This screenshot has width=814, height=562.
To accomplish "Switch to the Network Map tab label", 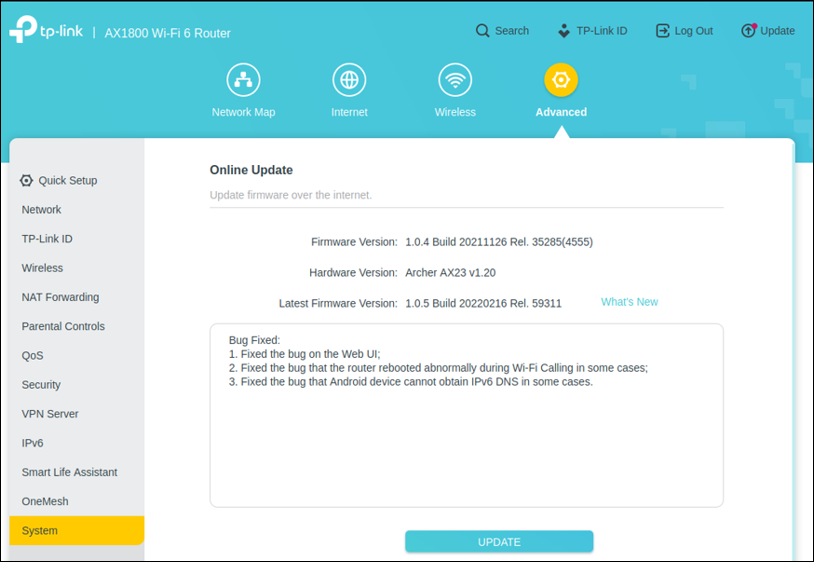I will pyautogui.click(x=243, y=112).
